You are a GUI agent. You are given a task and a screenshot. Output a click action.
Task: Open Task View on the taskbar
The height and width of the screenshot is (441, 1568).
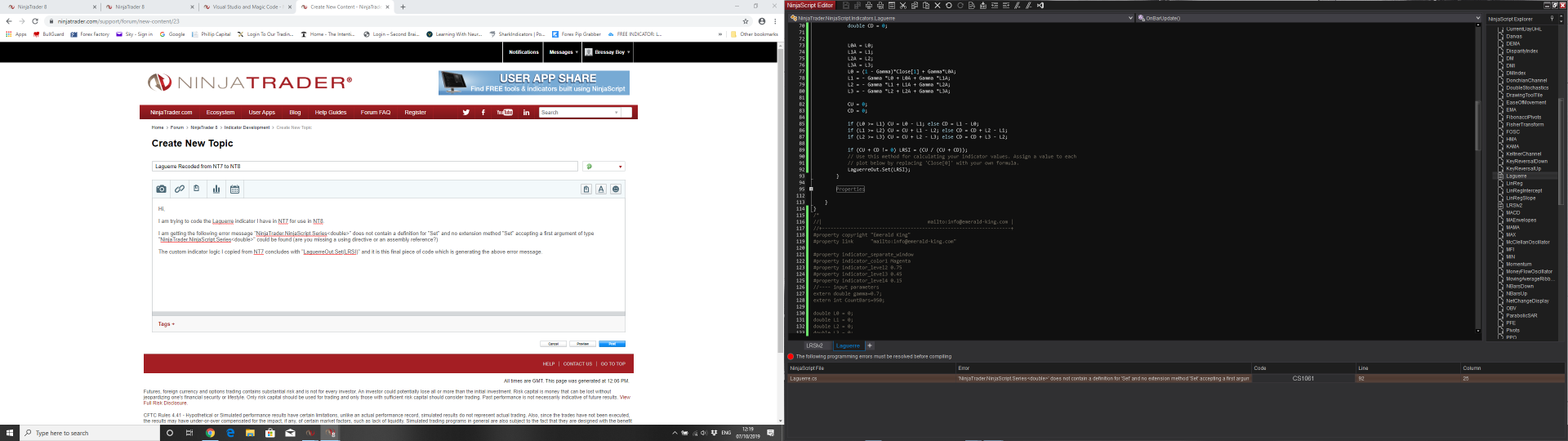(189, 433)
